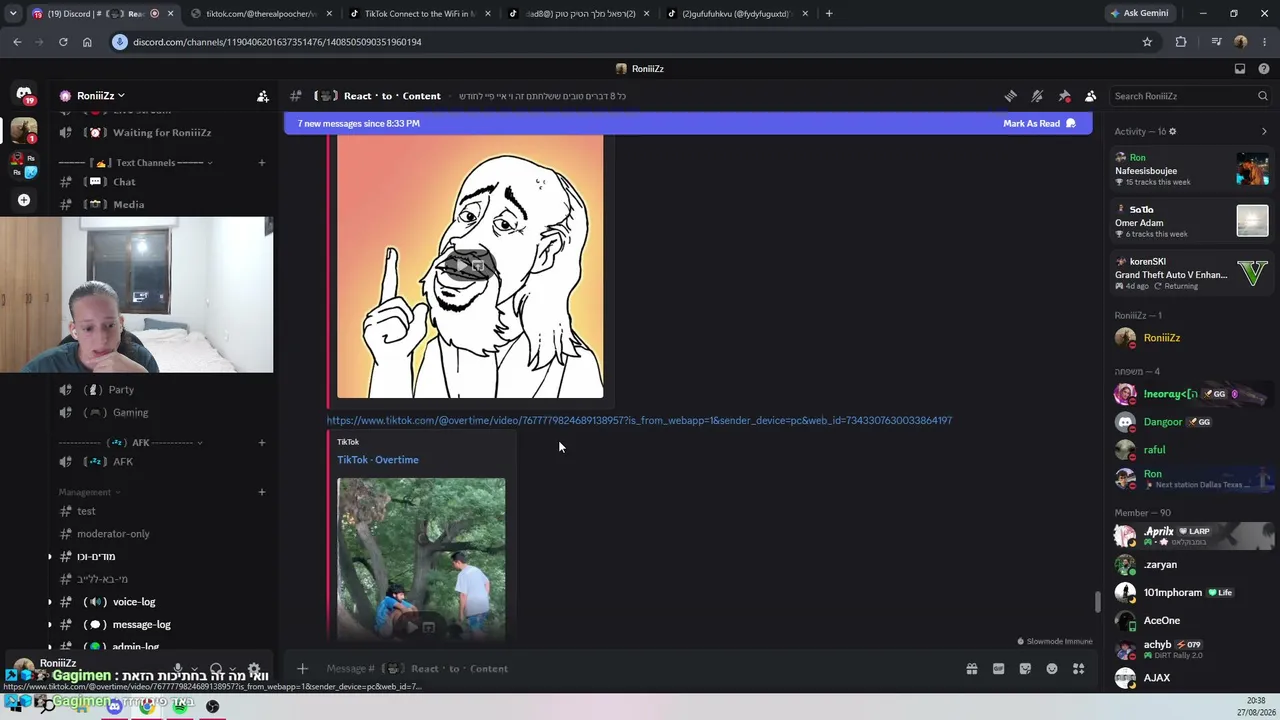Open Chrome extensions puzzle icon
Image resolution: width=1280 pixels, height=720 pixels.
[x=1181, y=42]
